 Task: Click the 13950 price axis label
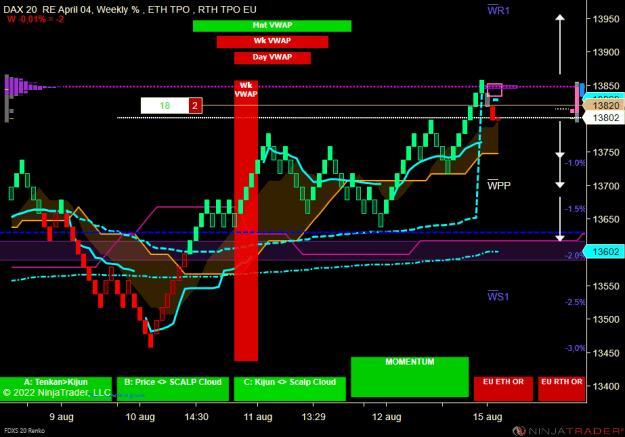[606, 19]
